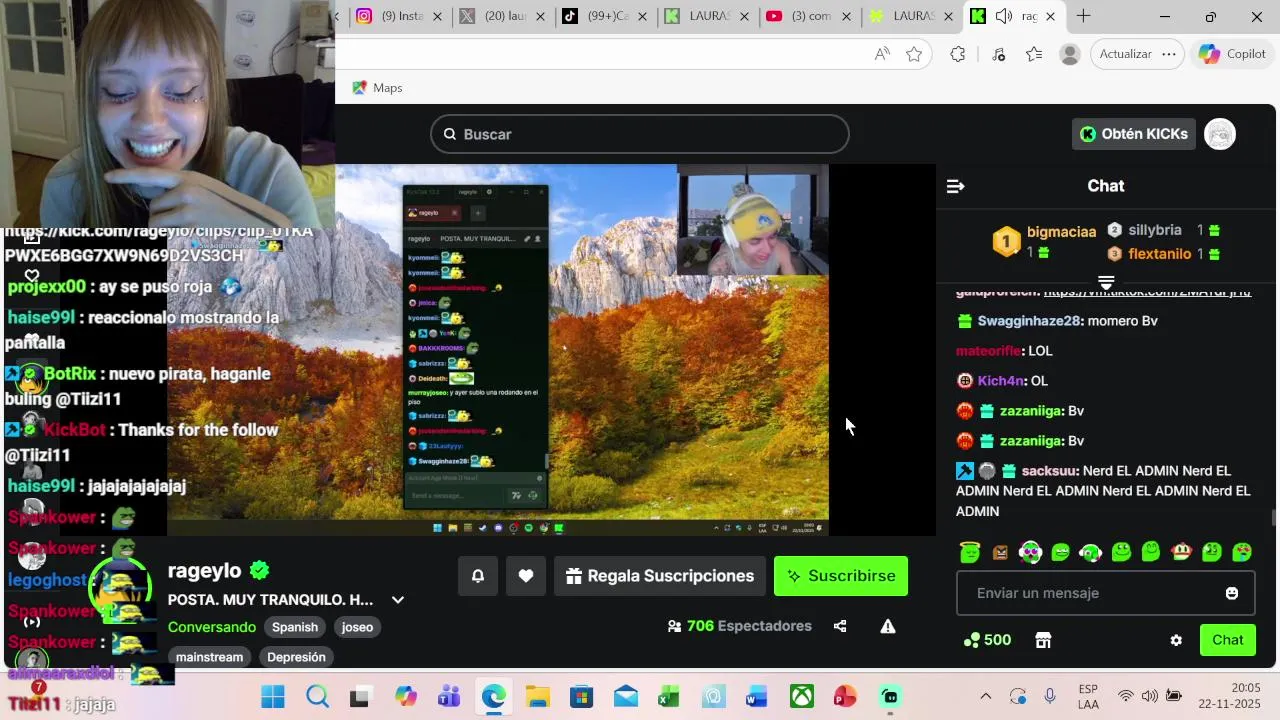Click bigmaciaa in the gift leaderboard
This screenshot has height=720, width=1280.
click(x=1061, y=232)
